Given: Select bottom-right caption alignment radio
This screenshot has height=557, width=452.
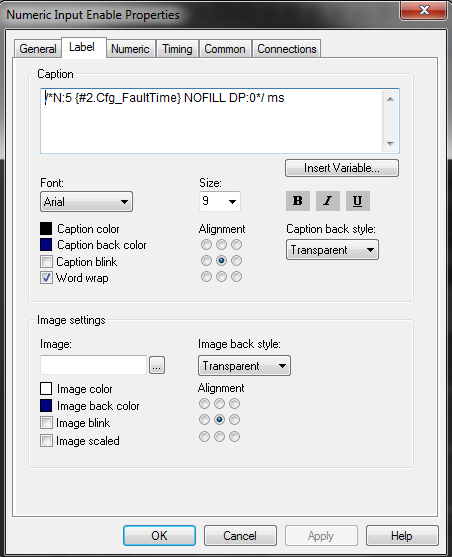Looking at the screenshot, I should (x=236, y=276).
